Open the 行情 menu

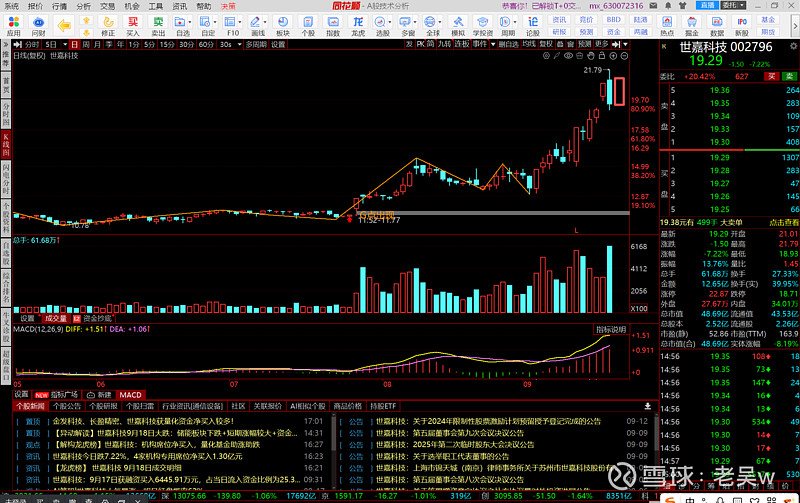pos(59,6)
